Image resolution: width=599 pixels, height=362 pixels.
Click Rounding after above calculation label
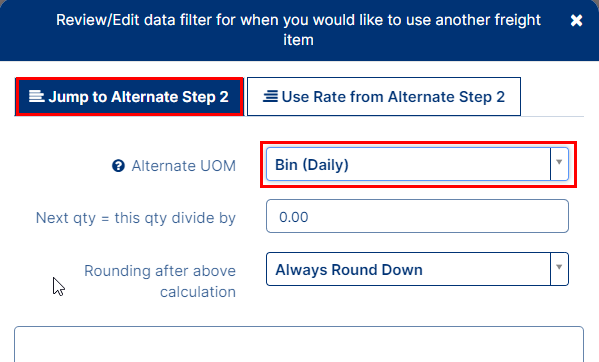(160, 281)
